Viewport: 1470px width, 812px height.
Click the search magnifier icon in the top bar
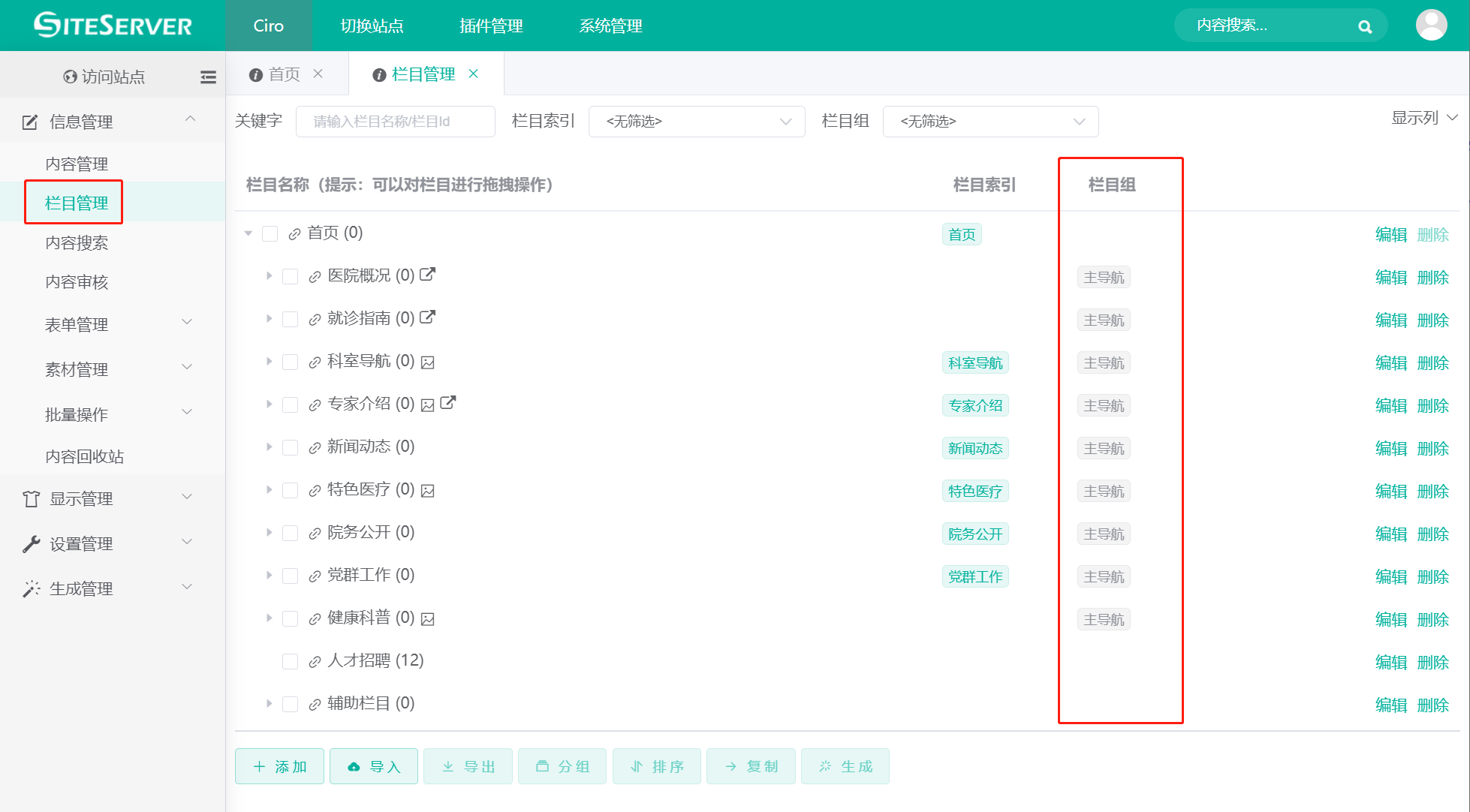(x=1365, y=26)
